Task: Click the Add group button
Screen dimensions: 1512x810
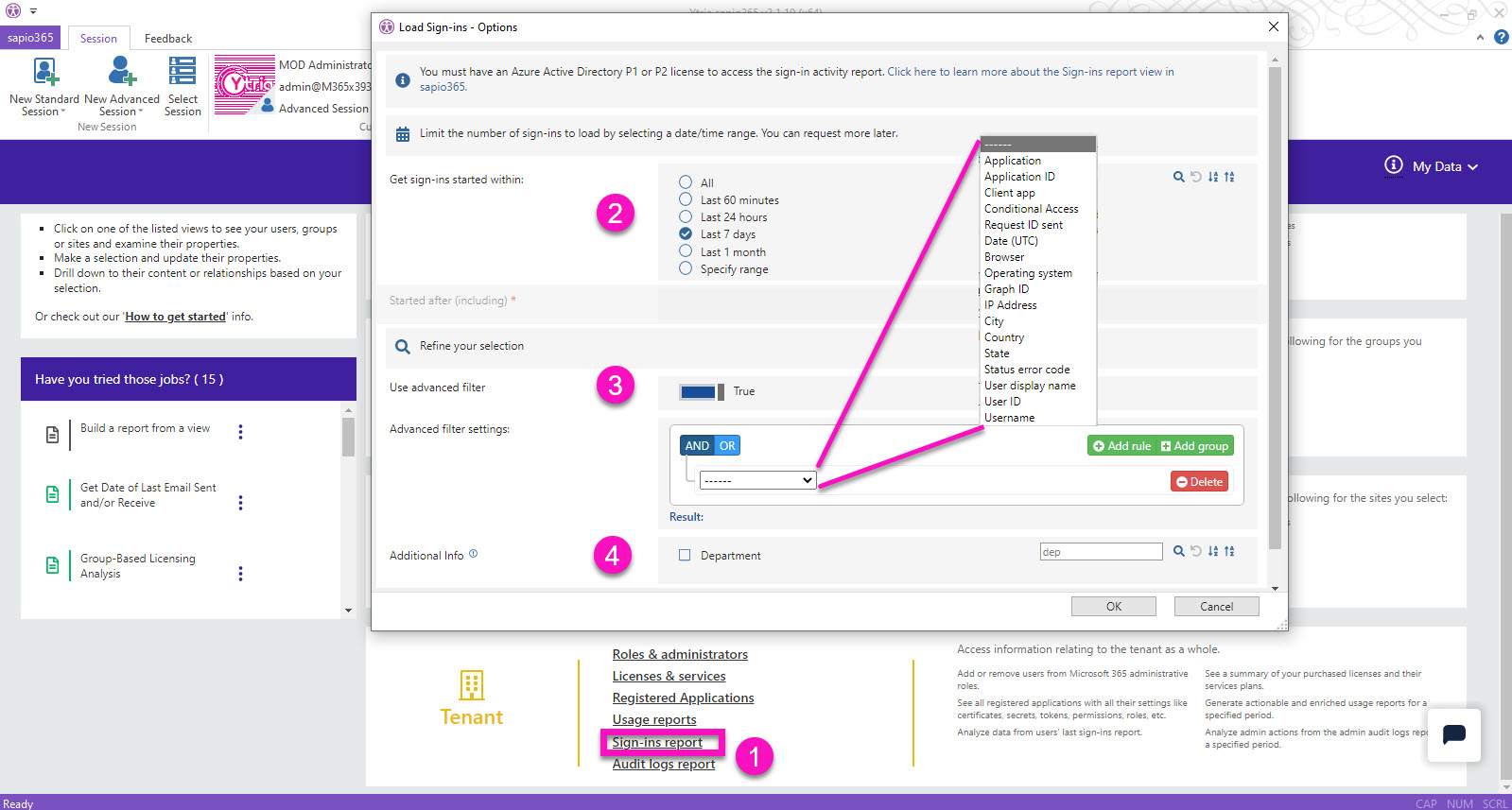Action: point(1194,446)
